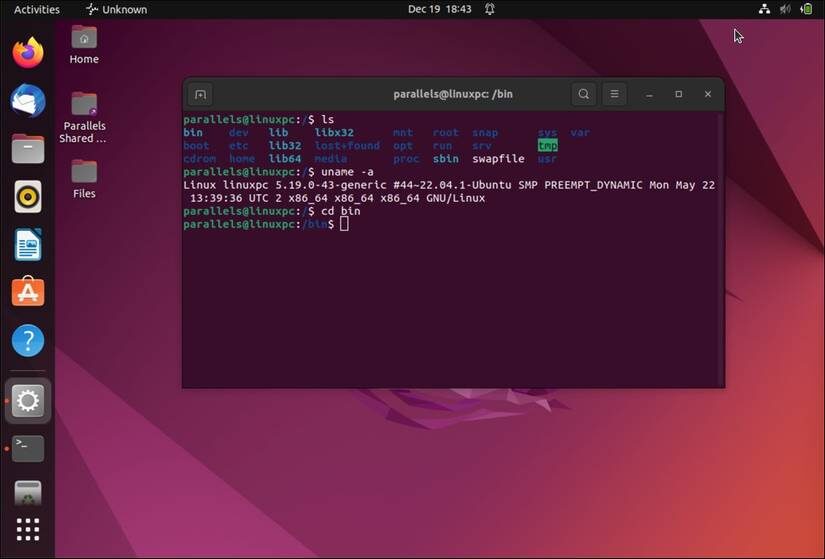The height and width of the screenshot is (559, 825).
Task: Click the terminal title parallels@linuxpc: /bin
Action: [x=453, y=94]
